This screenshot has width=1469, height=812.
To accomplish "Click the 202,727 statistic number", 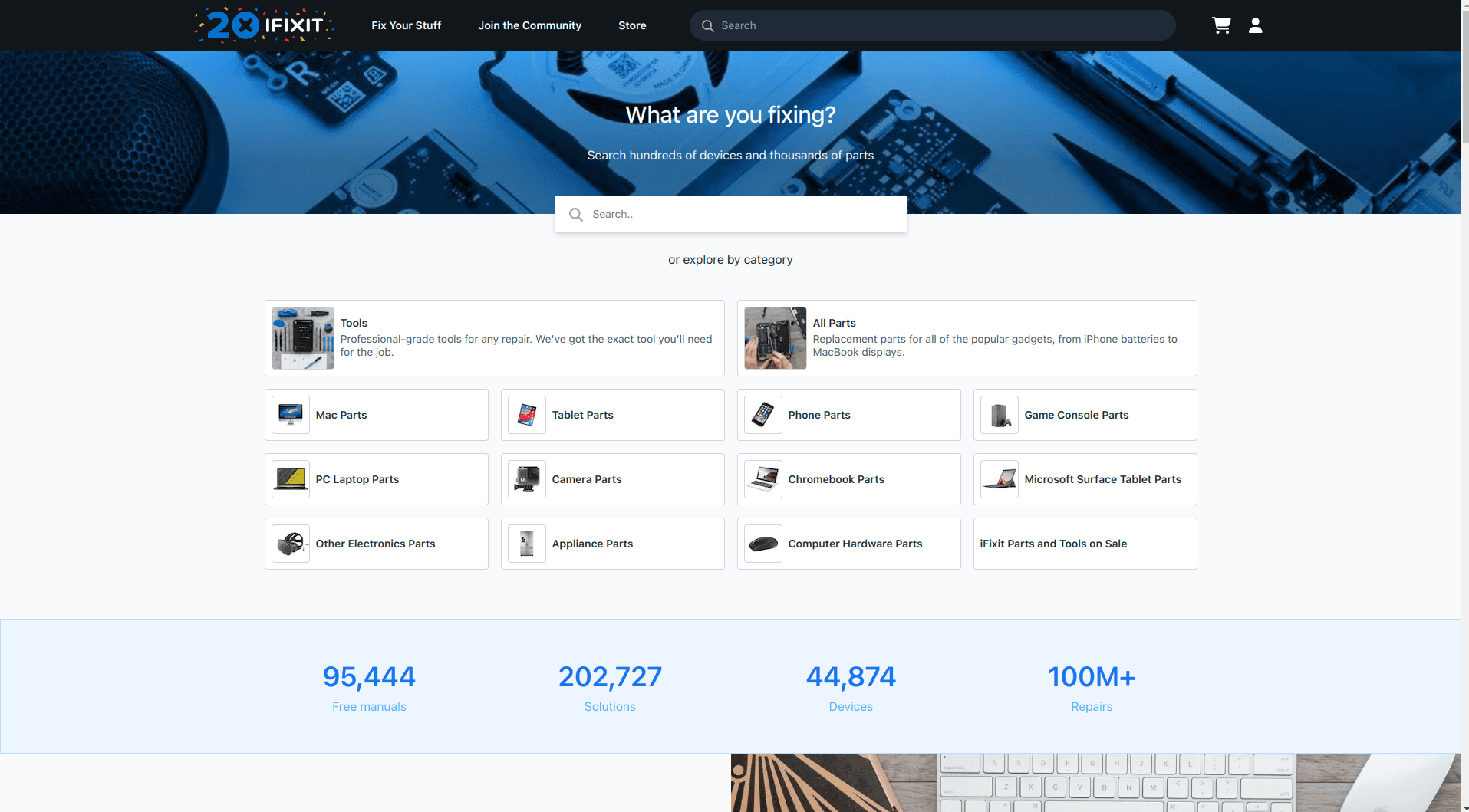I will click(610, 677).
